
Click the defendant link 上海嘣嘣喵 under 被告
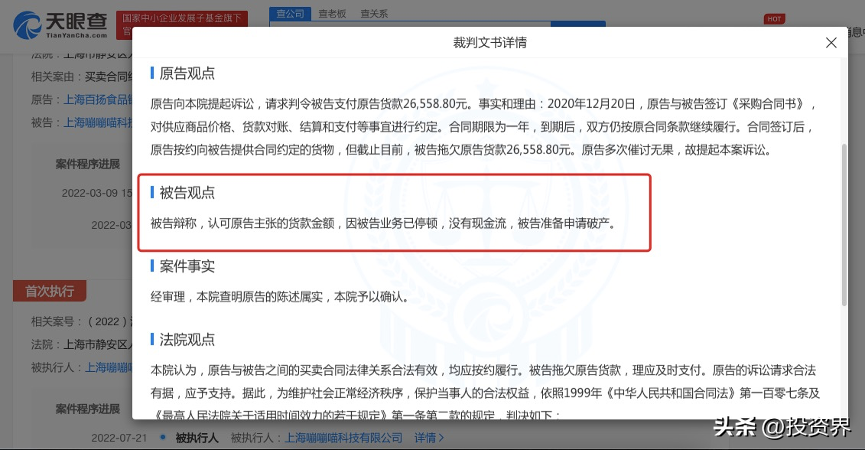point(98,122)
